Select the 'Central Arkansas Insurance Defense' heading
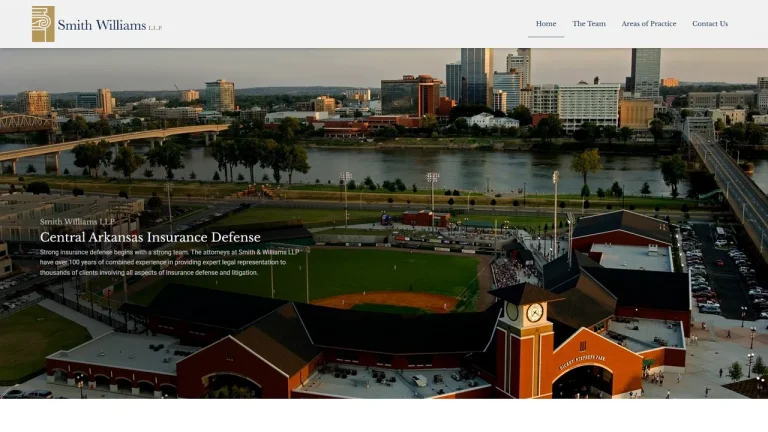768x432 pixels. (x=150, y=237)
